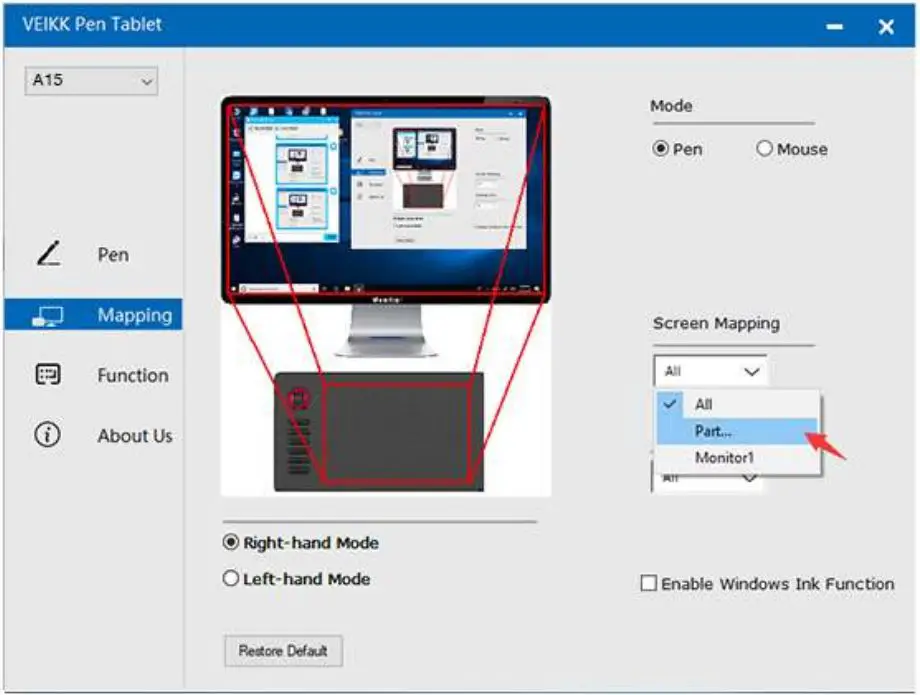Switch to the Function tab
Viewport: 920px width, 695px height.
(133, 375)
